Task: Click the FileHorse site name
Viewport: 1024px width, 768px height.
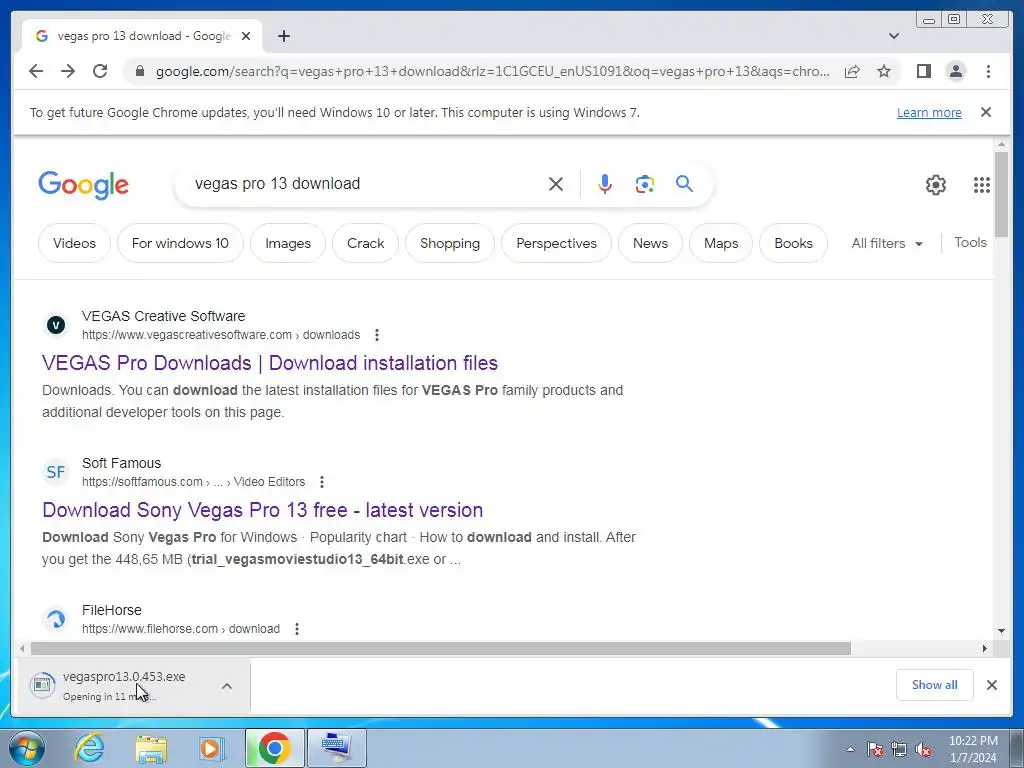Action: point(112,610)
